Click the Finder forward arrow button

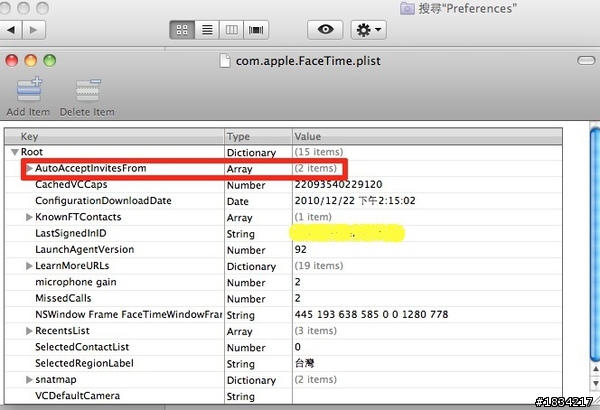[x=34, y=30]
